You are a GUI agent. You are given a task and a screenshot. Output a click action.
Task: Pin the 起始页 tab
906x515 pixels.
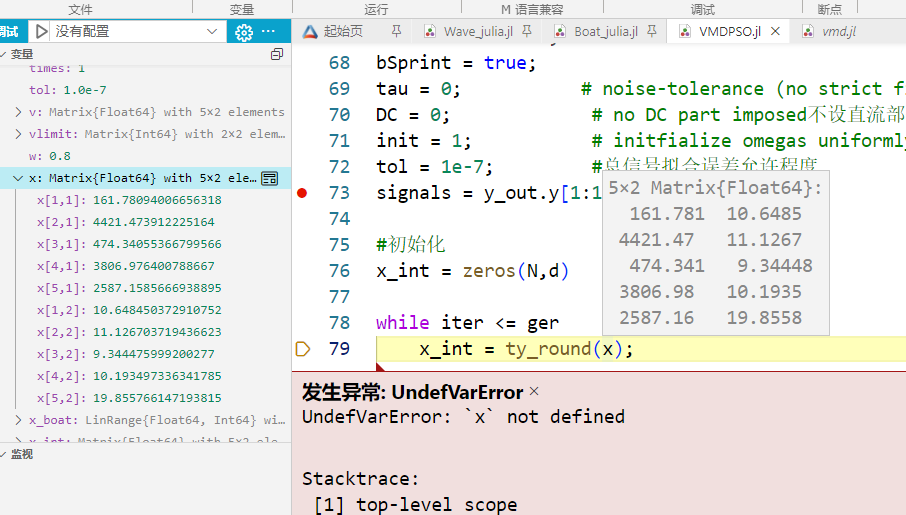click(x=396, y=31)
